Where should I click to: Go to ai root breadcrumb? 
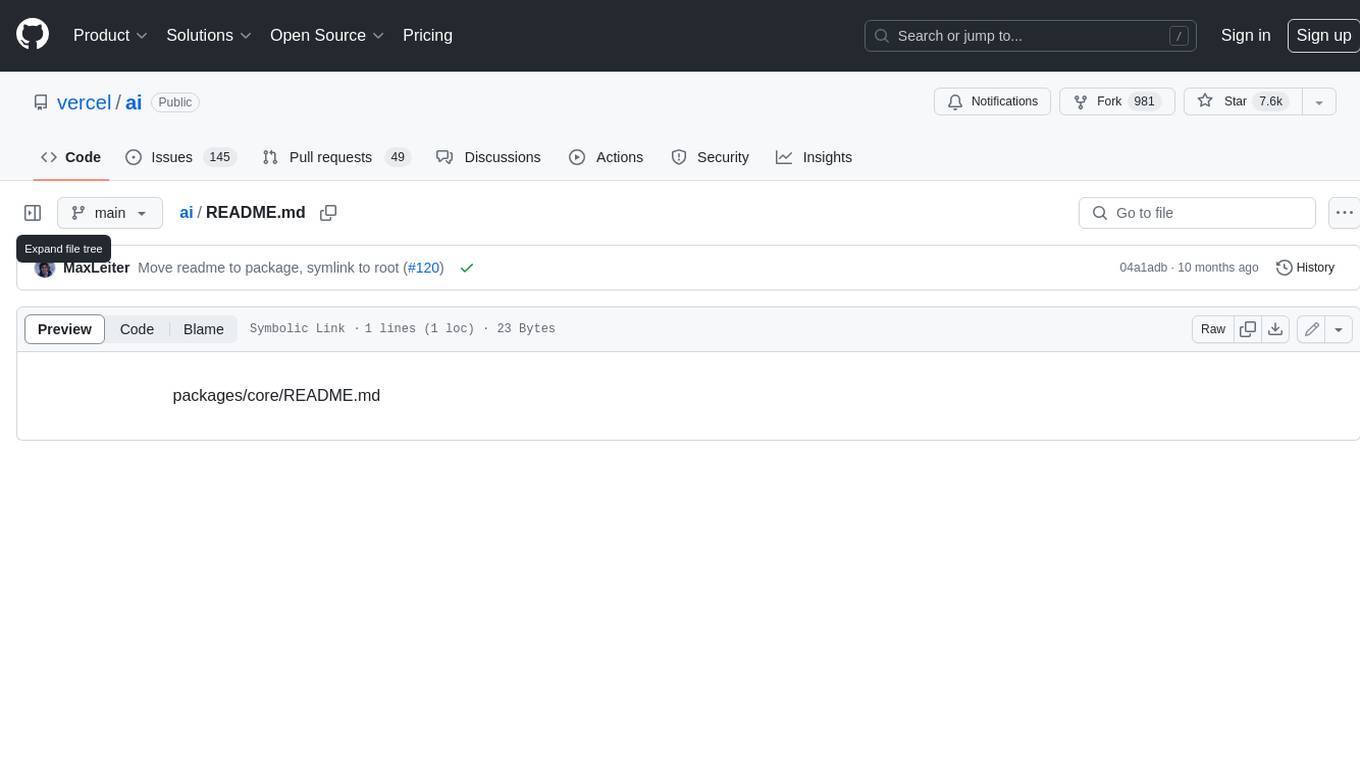pos(186,212)
